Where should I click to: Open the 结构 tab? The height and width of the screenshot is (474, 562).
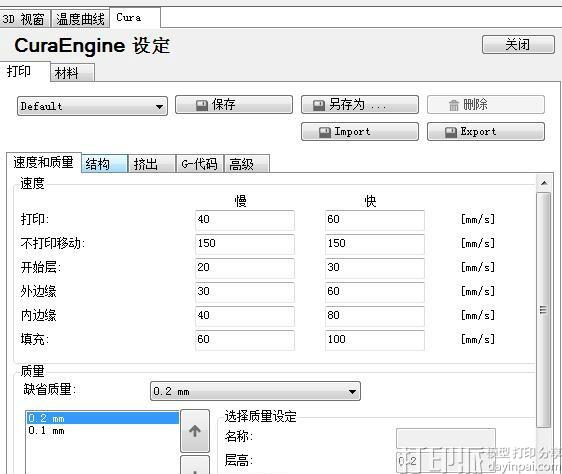click(104, 164)
